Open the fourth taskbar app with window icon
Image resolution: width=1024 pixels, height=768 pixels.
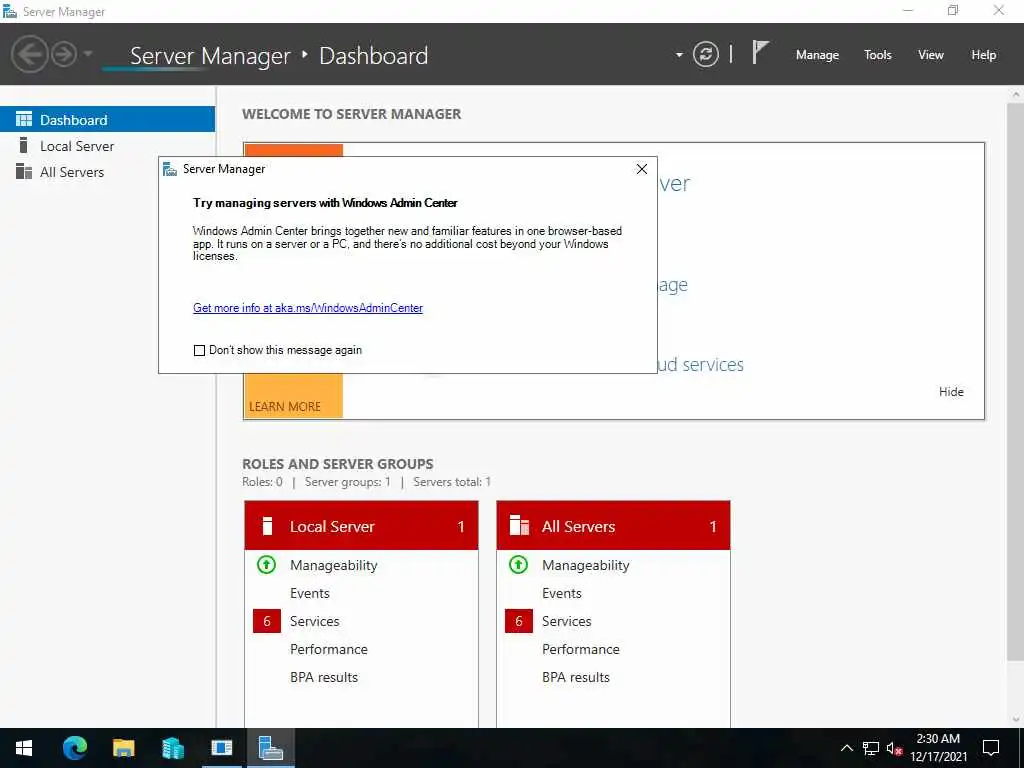click(x=221, y=748)
